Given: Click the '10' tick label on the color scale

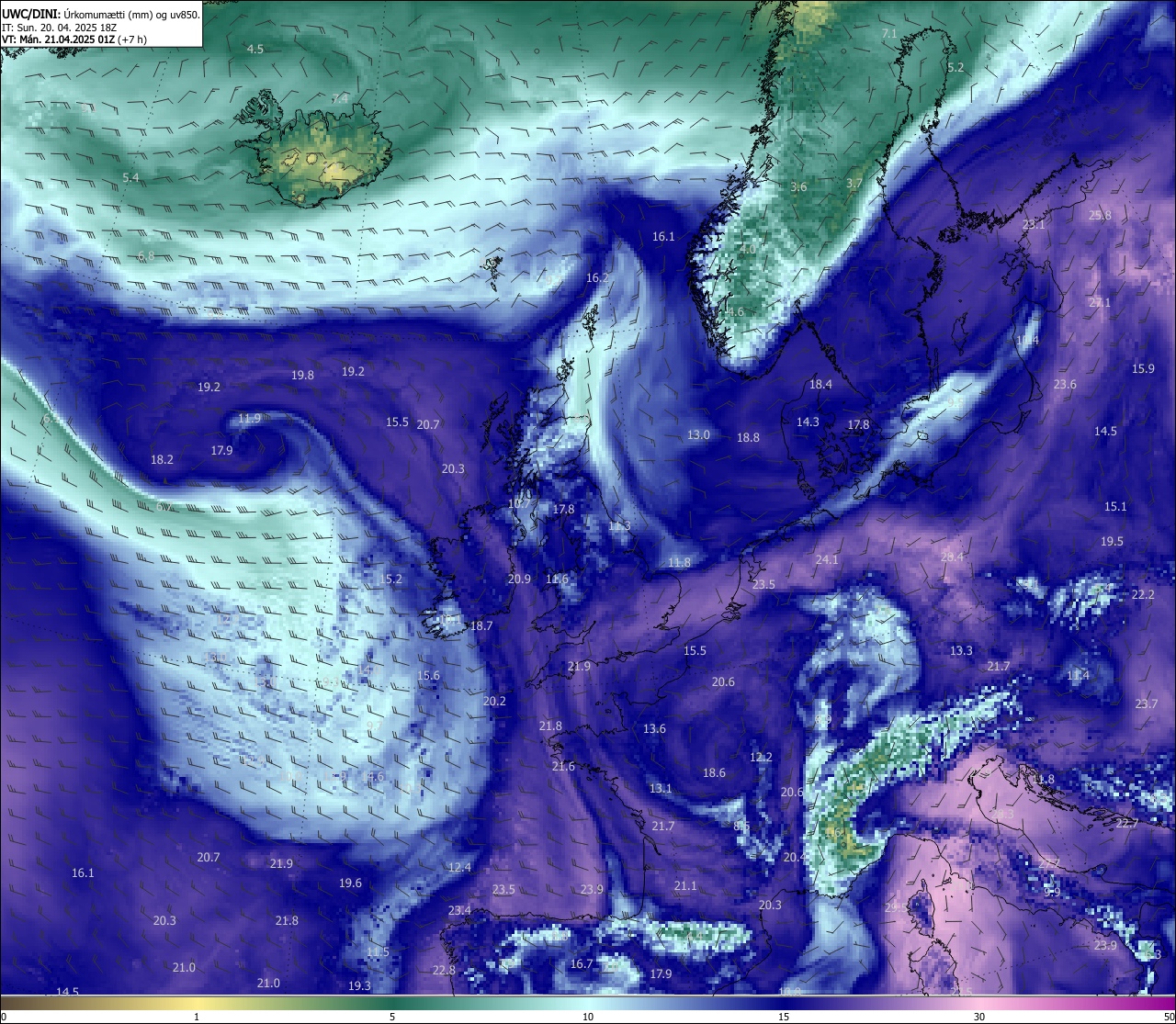Looking at the screenshot, I should point(587,1017).
